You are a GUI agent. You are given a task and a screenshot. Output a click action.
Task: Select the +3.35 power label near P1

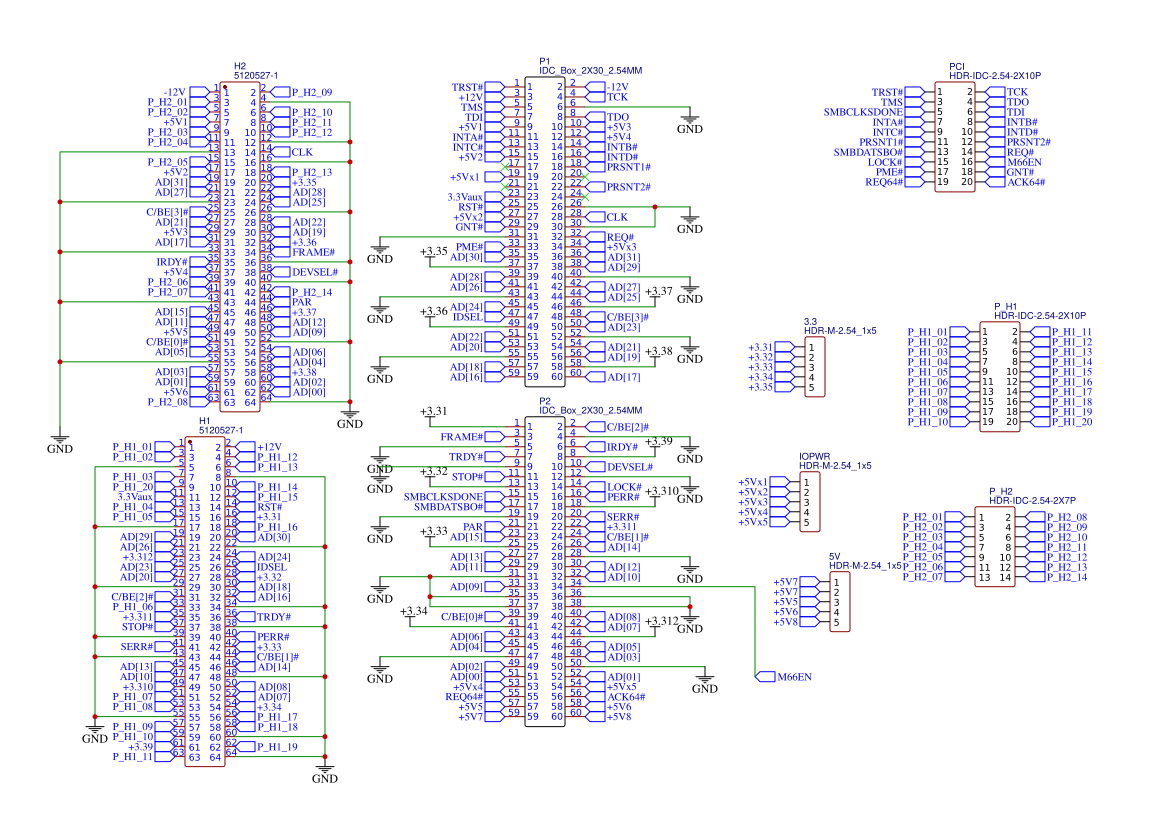(432, 248)
